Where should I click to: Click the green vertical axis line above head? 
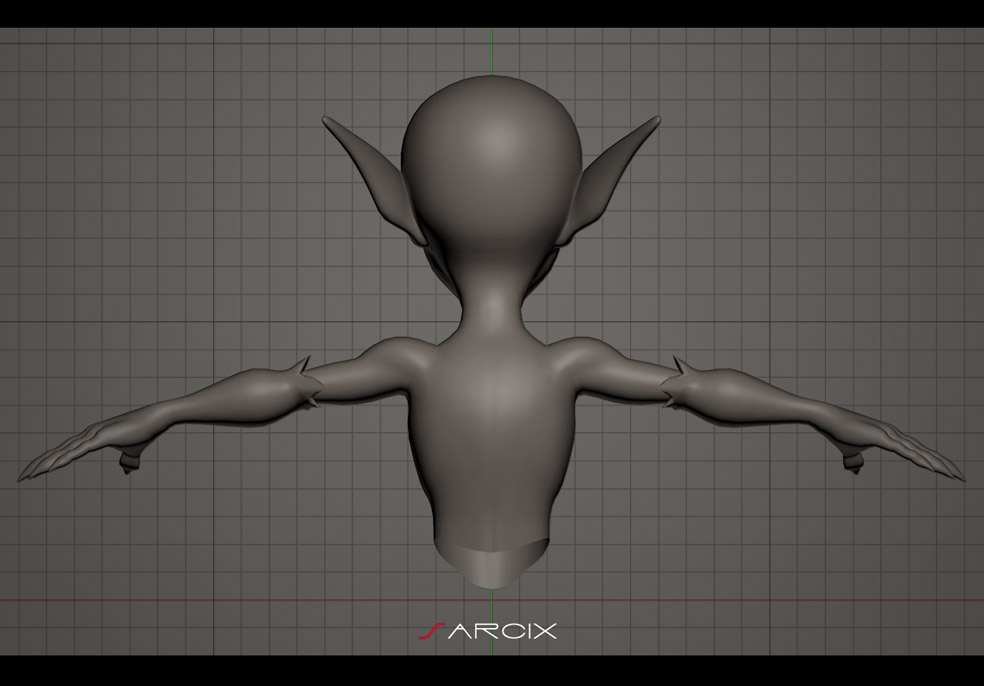tap(491, 51)
